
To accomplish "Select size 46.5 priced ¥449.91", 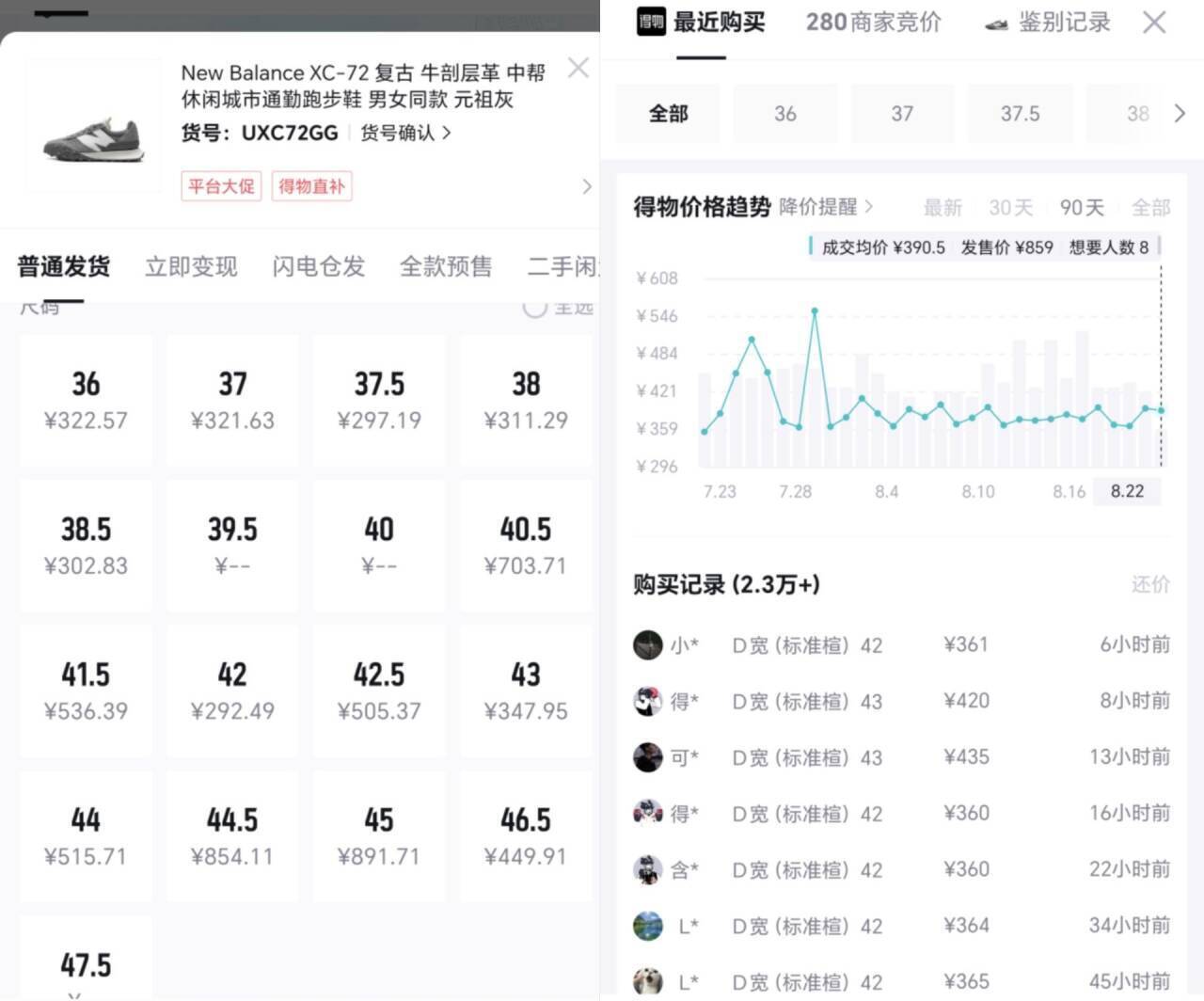I will (526, 836).
